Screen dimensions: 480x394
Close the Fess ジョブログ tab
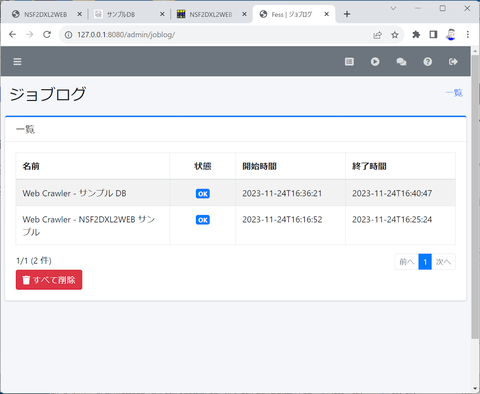(x=327, y=14)
